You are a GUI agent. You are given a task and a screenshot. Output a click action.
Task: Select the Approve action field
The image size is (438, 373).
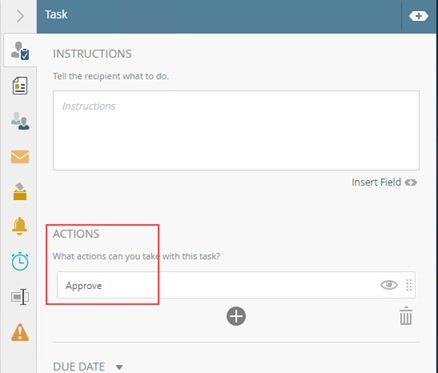point(236,285)
